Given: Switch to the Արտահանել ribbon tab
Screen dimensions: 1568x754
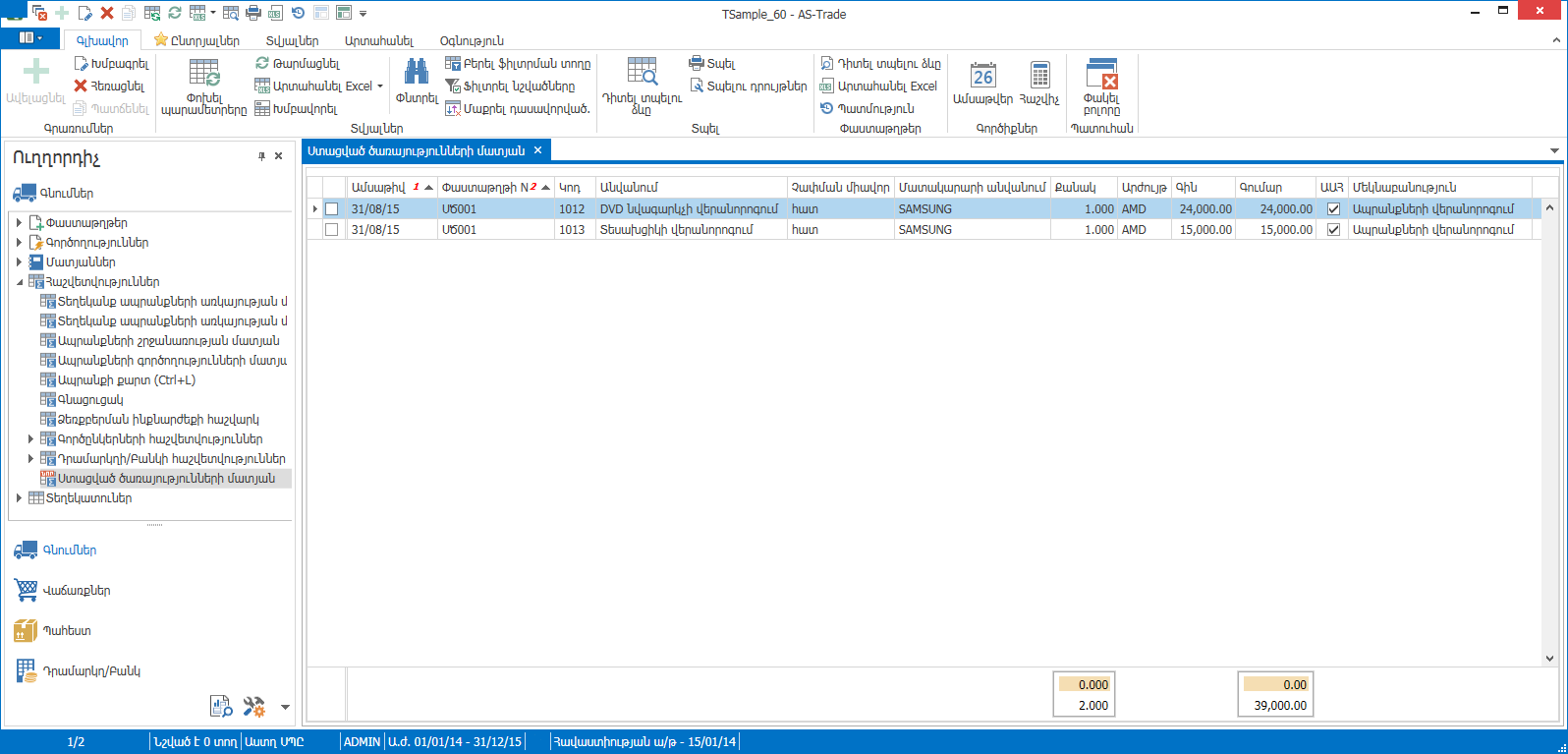Looking at the screenshot, I should [x=379, y=40].
